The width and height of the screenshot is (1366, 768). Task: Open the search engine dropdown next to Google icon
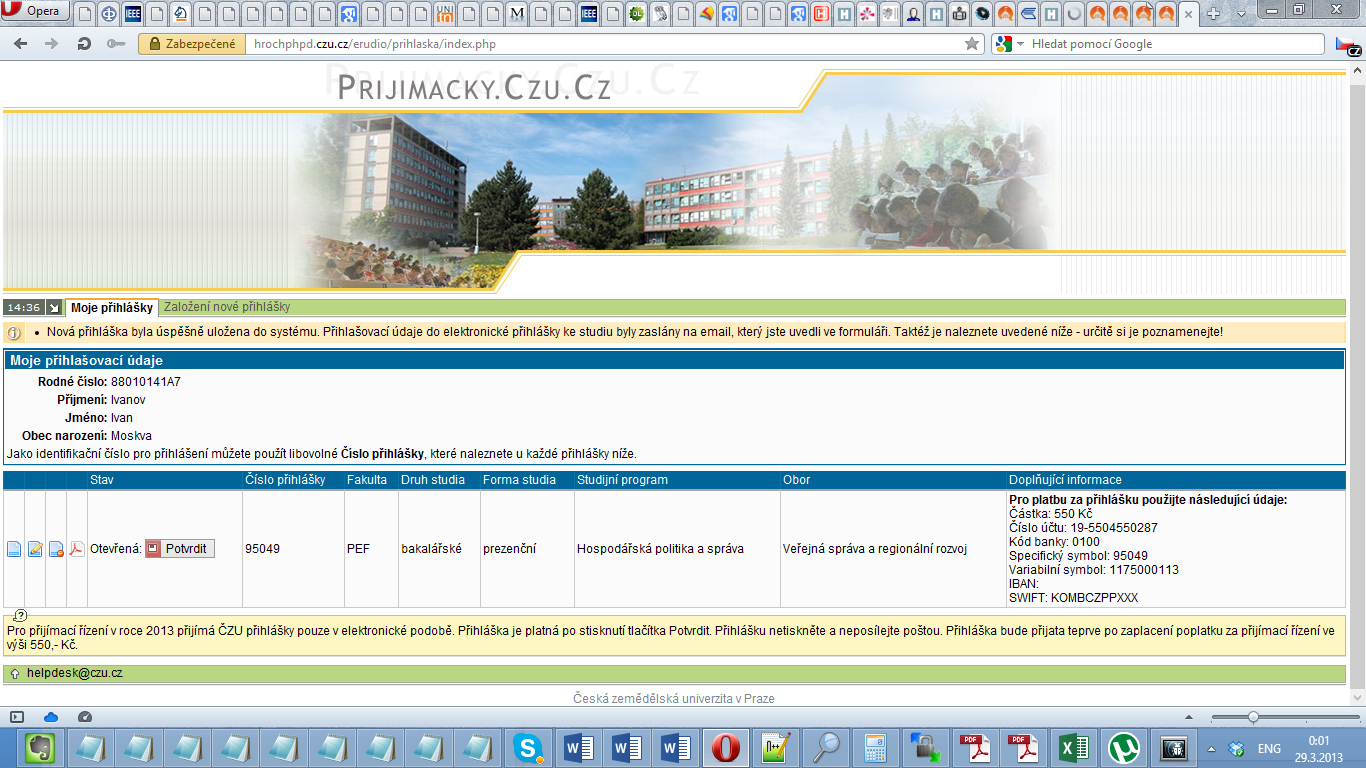(x=1020, y=44)
